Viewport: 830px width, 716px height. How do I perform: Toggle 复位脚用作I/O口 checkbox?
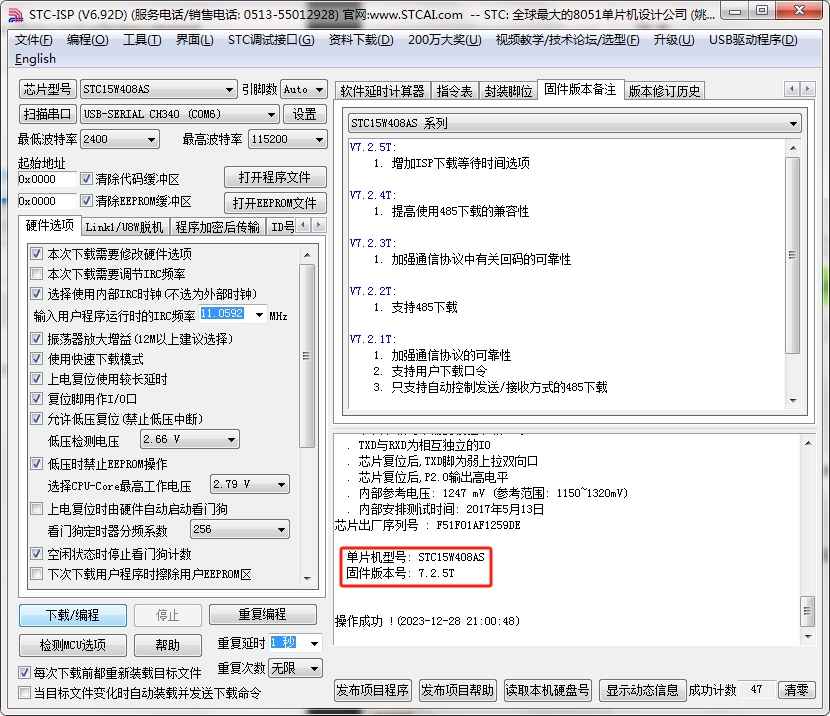[37, 398]
